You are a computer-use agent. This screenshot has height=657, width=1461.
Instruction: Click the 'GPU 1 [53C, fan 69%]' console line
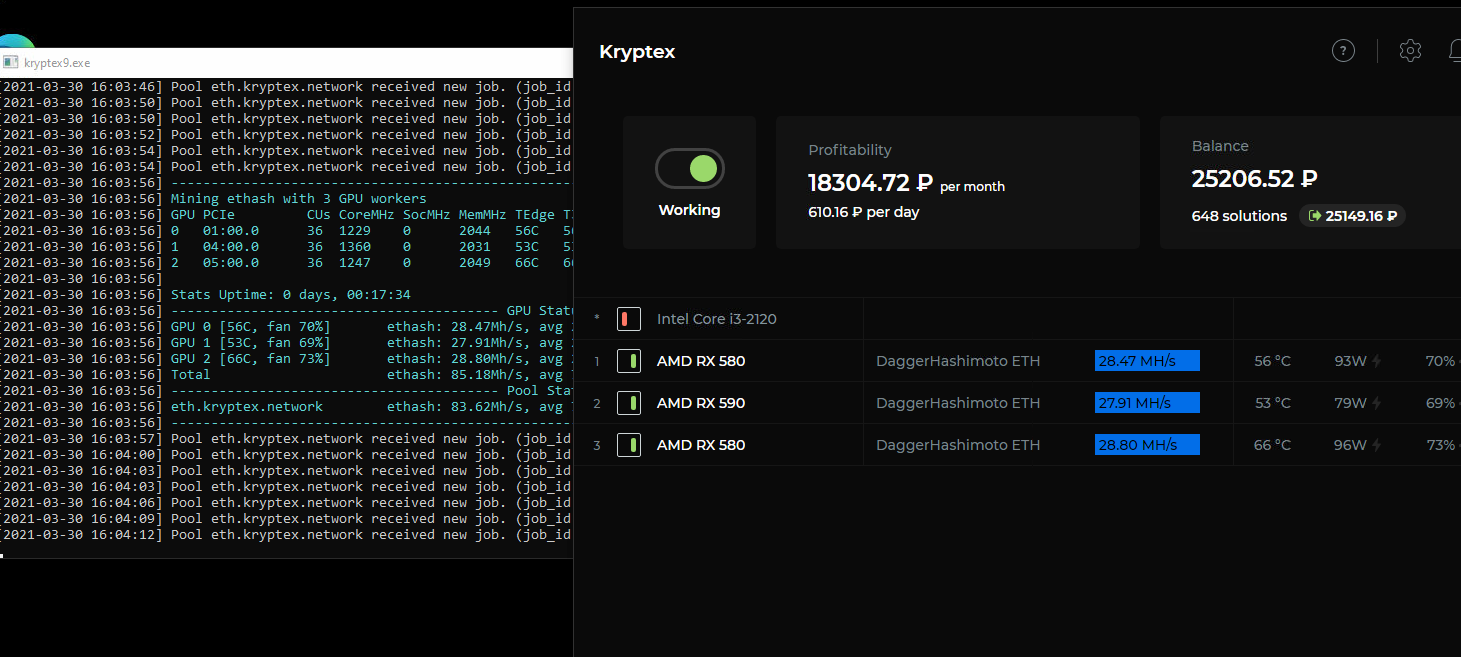pos(286,343)
